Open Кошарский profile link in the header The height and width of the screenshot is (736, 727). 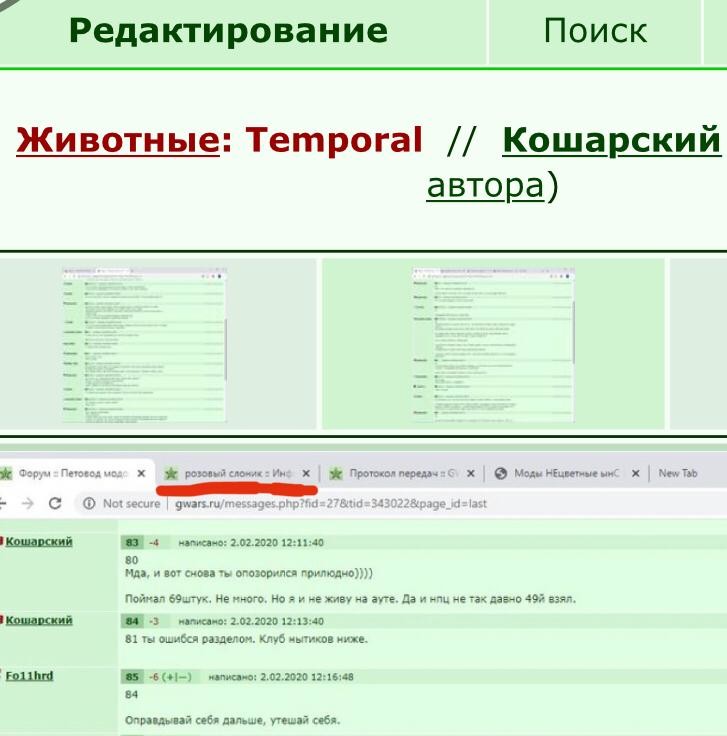point(612,140)
